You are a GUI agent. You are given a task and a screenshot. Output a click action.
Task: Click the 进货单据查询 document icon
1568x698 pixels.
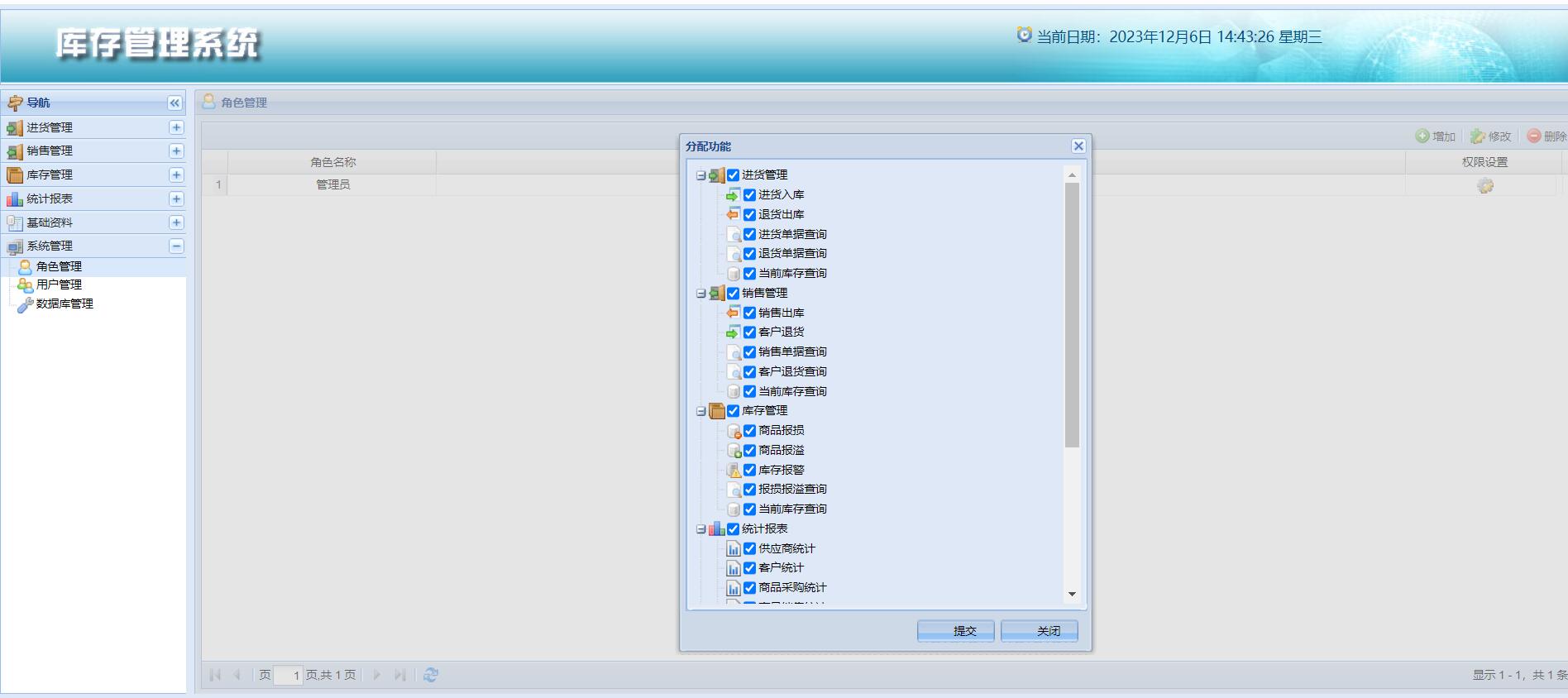click(733, 234)
